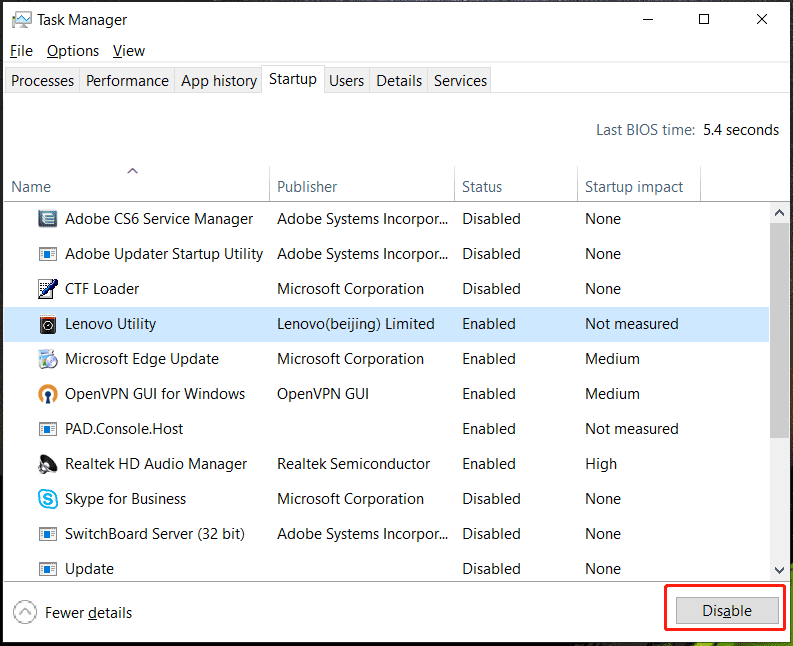
Task: Maximize the Task Manager window
Action: 703,20
